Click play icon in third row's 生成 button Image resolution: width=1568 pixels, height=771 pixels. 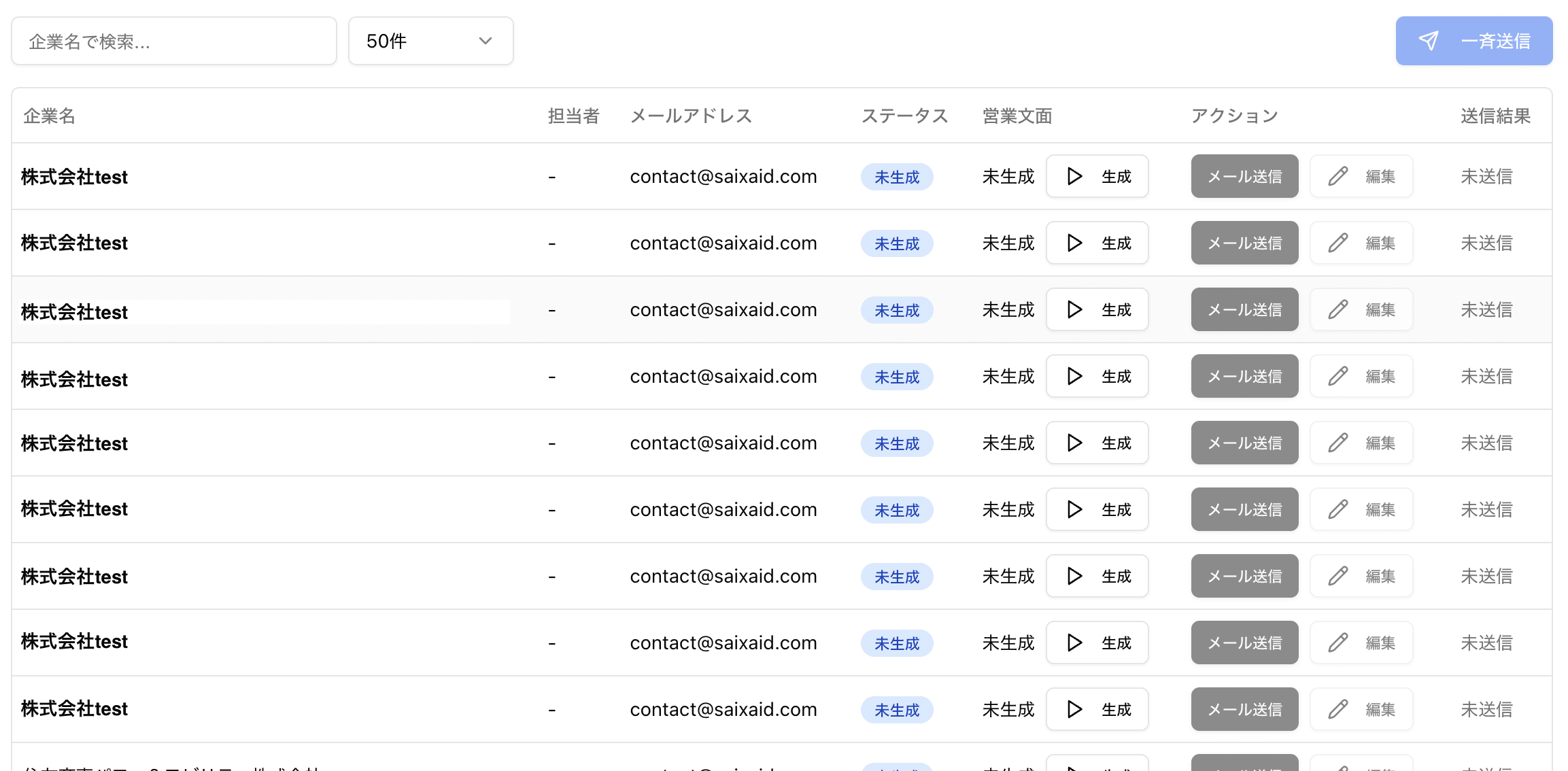coord(1074,309)
